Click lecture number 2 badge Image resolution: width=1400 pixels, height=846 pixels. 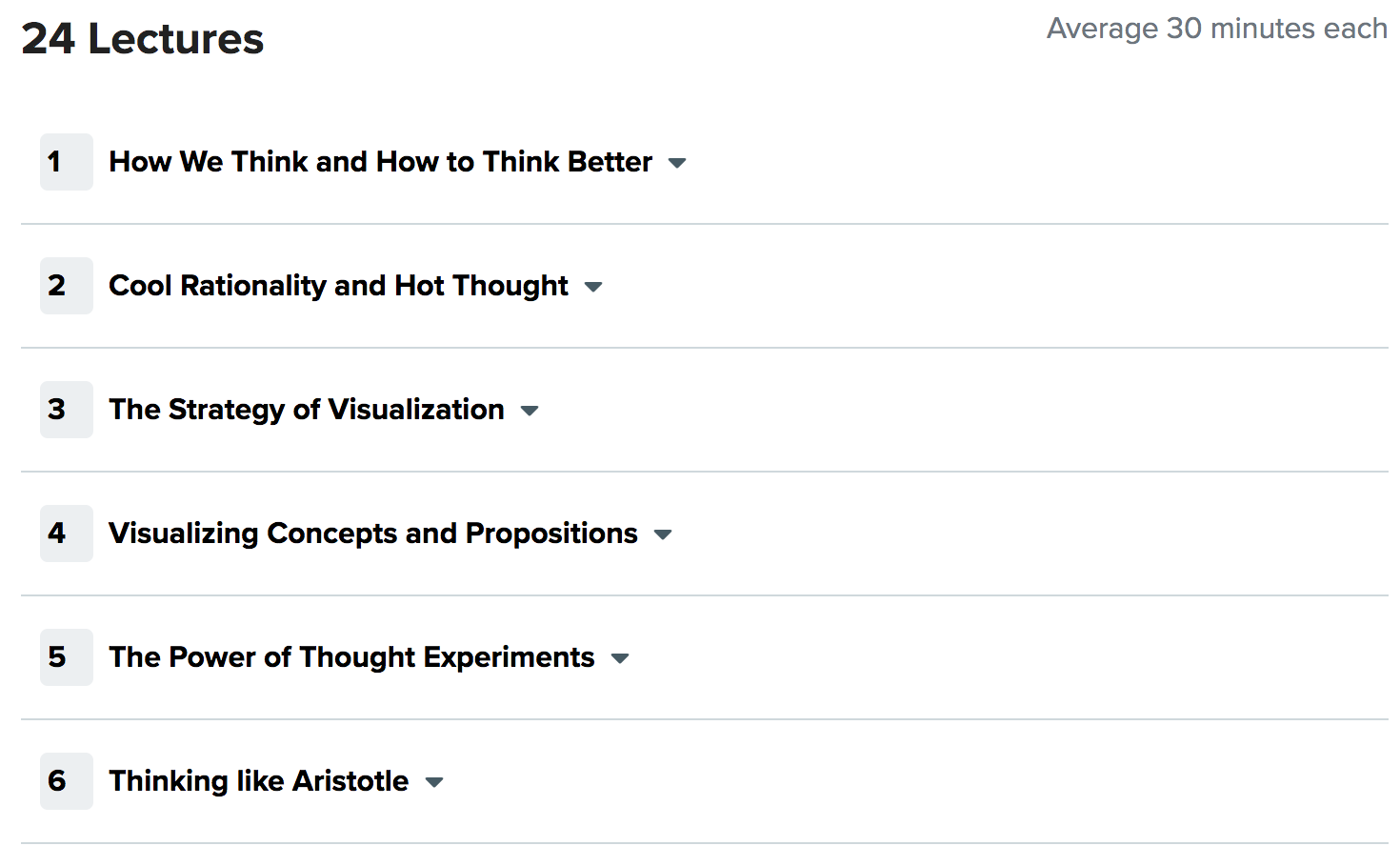pos(67,286)
